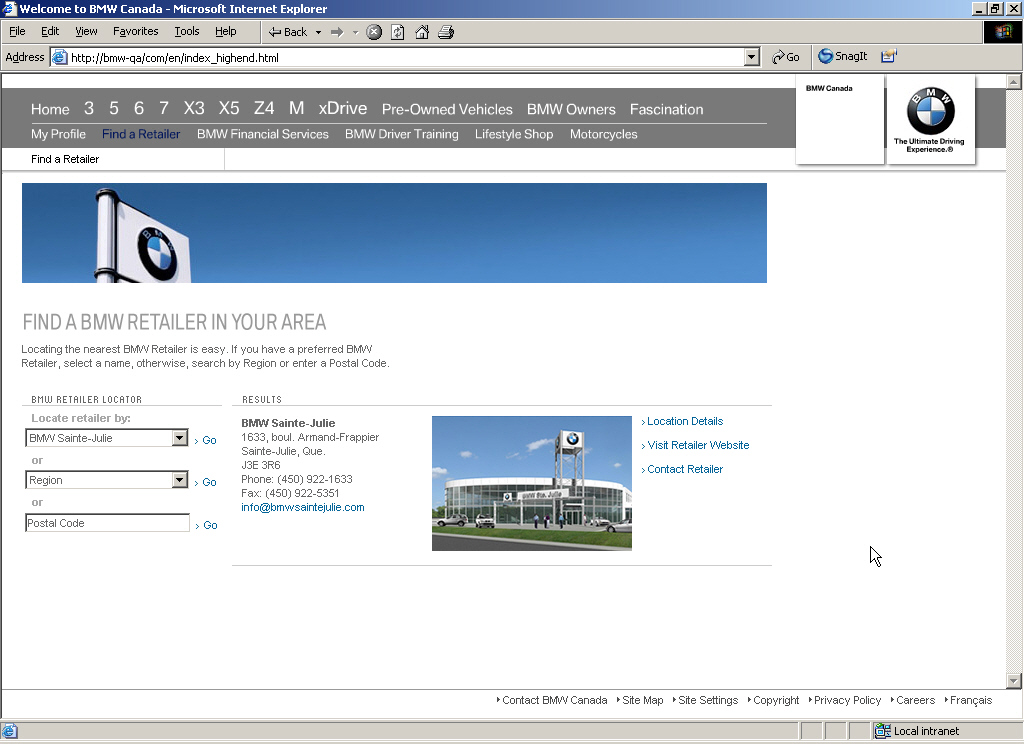1024x744 pixels.
Task: Click the scrollbar down arrow
Action: (1013, 681)
